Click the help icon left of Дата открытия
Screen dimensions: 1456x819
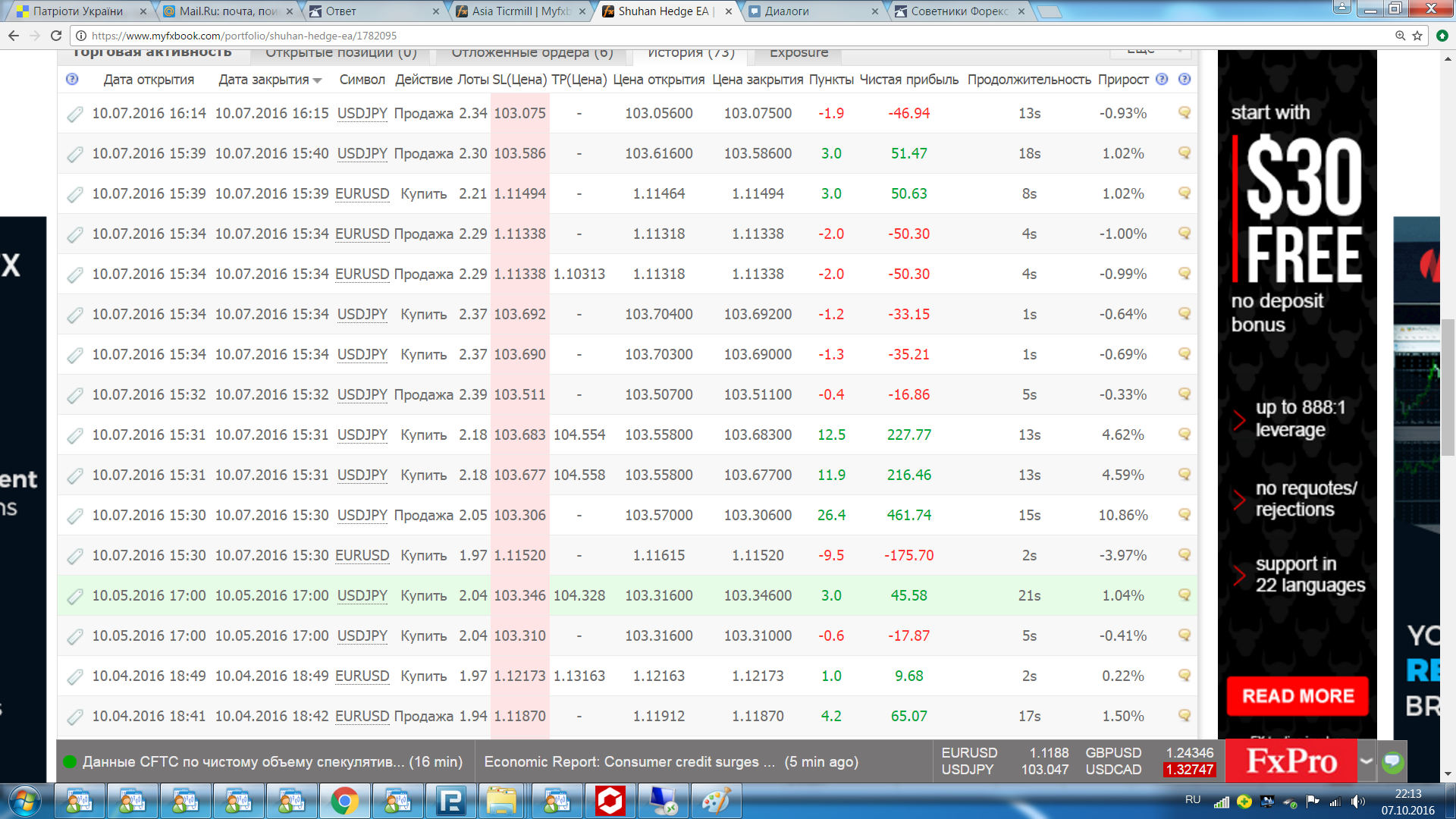(72, 79)
